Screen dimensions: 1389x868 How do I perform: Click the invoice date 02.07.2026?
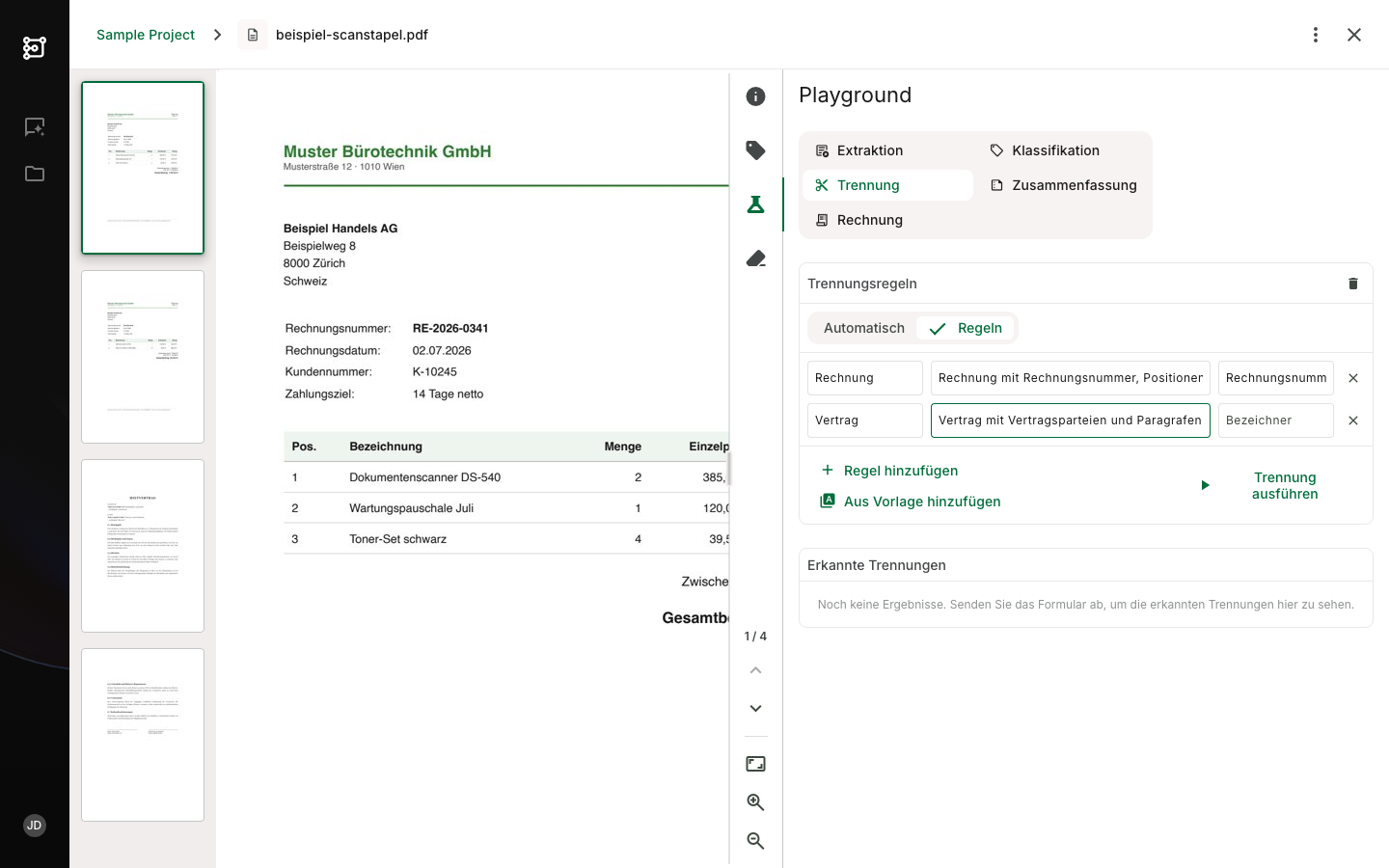[442, 350]
